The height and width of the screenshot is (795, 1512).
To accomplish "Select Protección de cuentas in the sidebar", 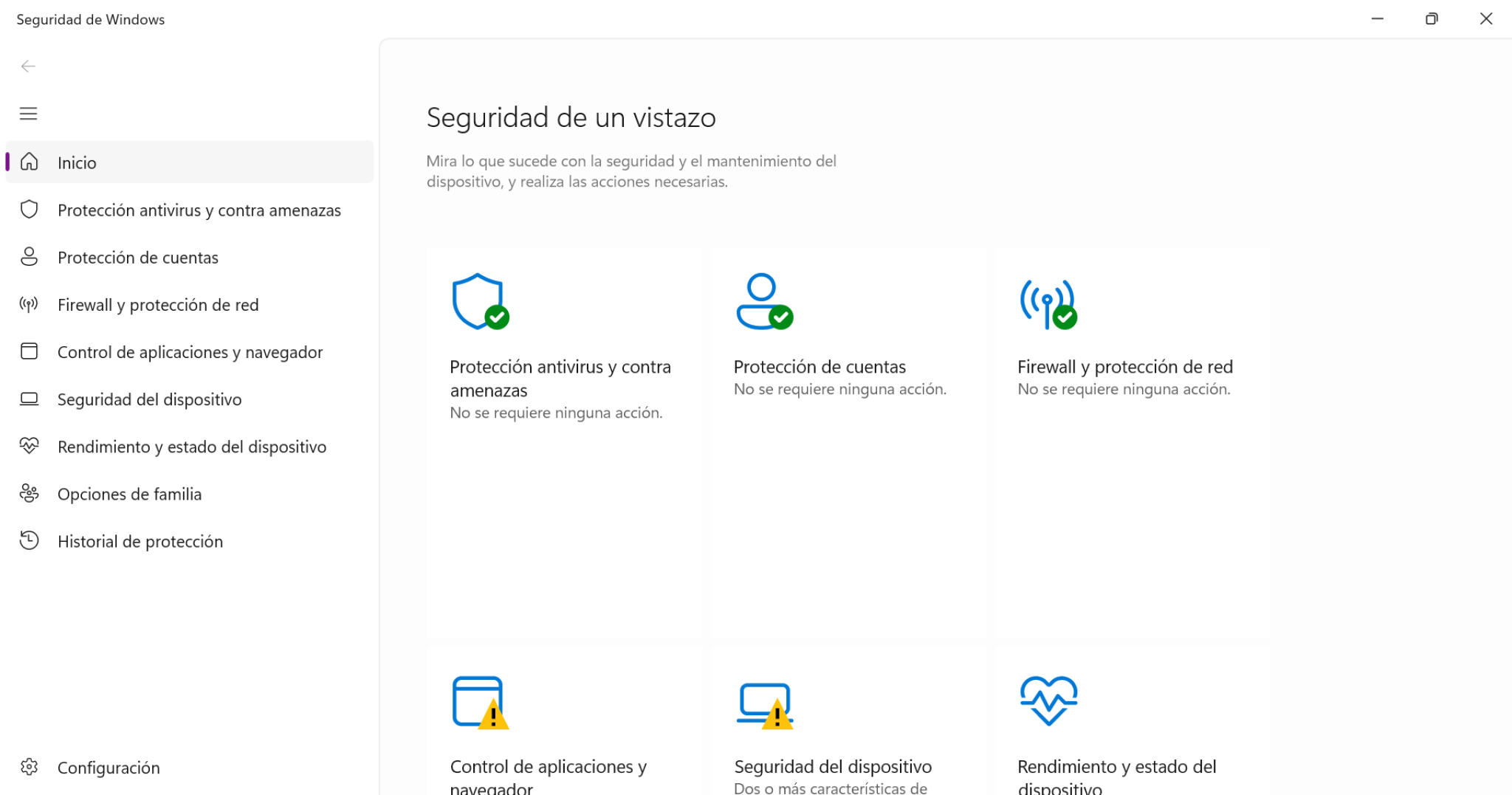I will (x=137, y=257).
